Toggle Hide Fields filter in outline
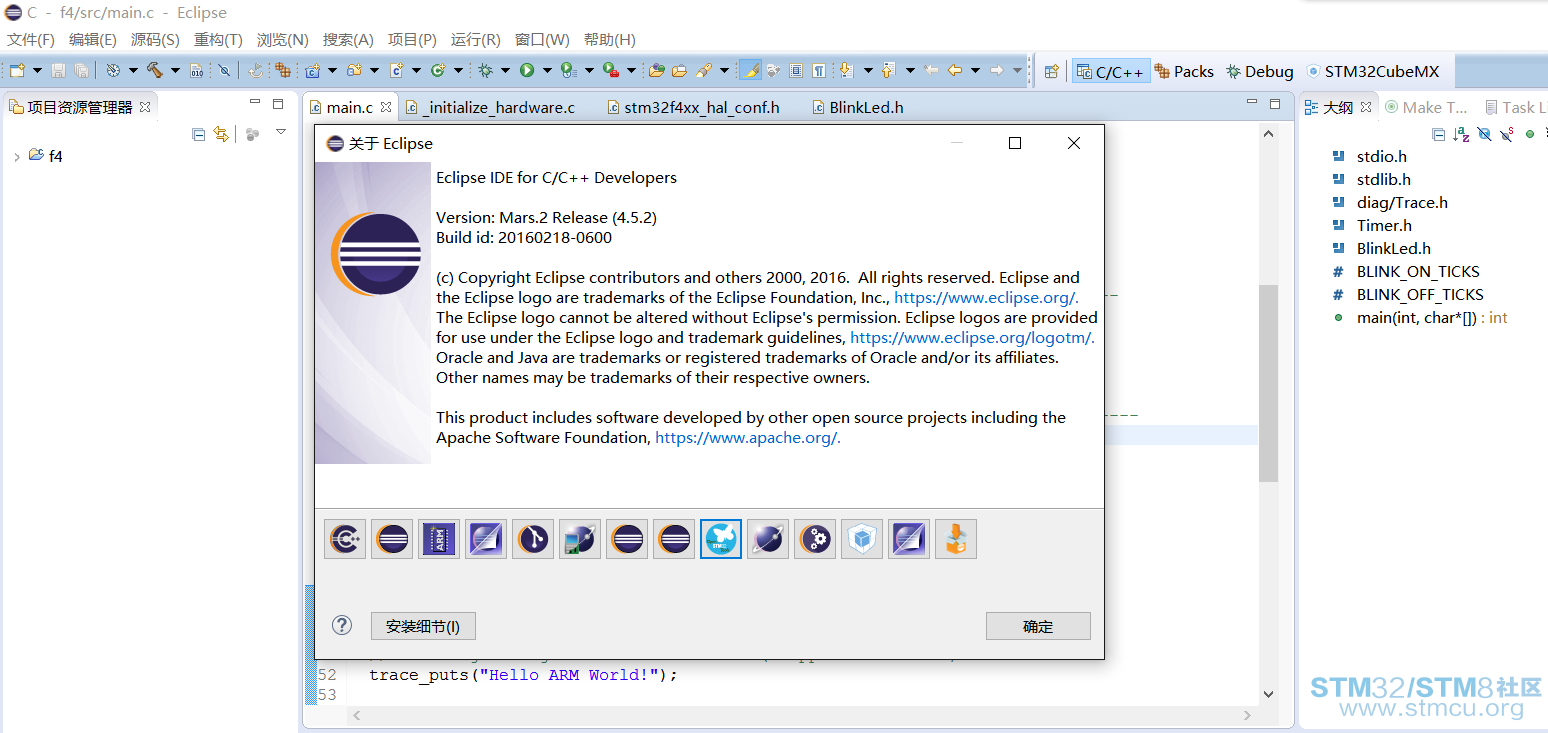 pos(1484,133)
